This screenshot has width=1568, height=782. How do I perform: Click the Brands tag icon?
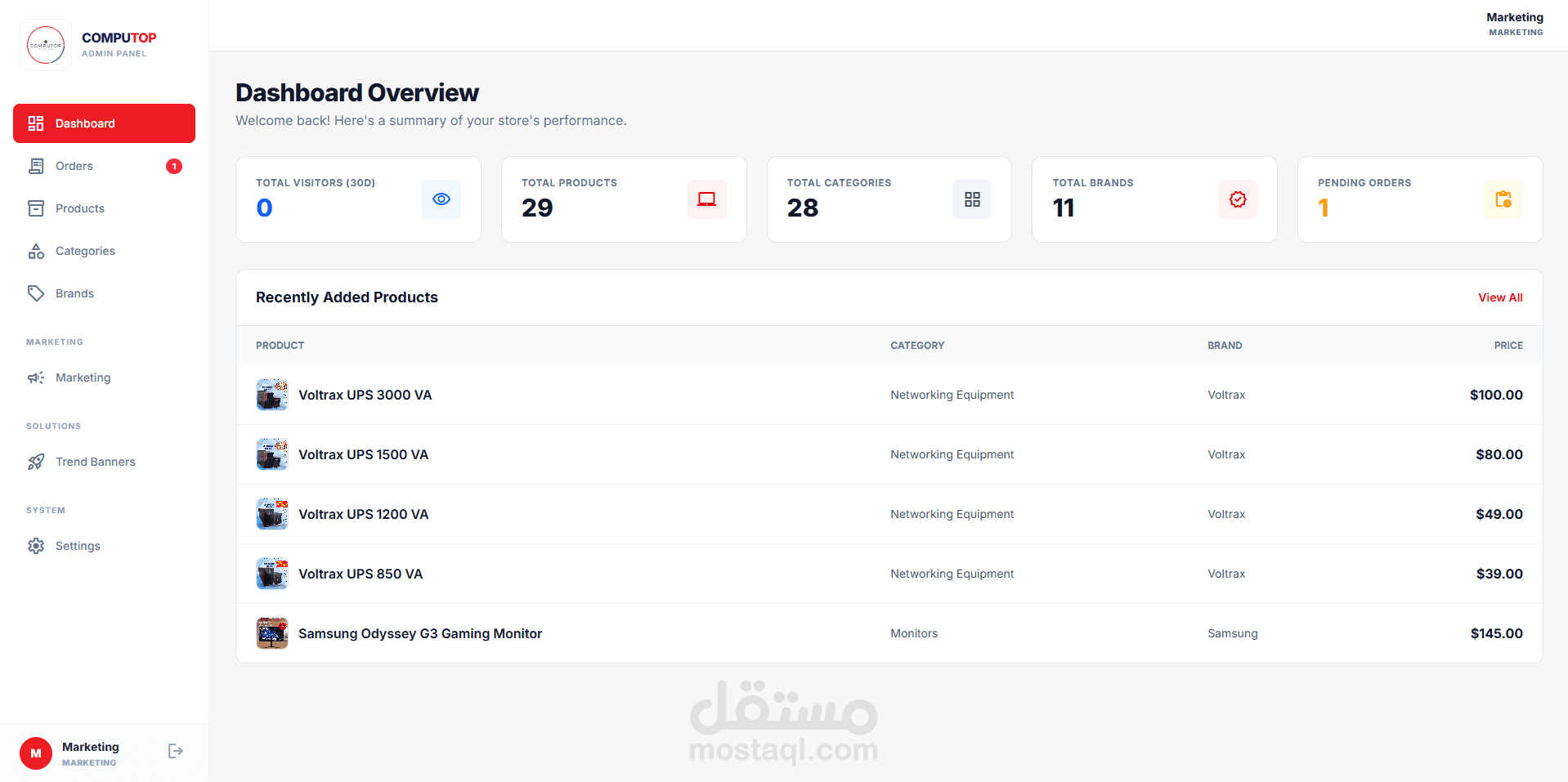36,293
